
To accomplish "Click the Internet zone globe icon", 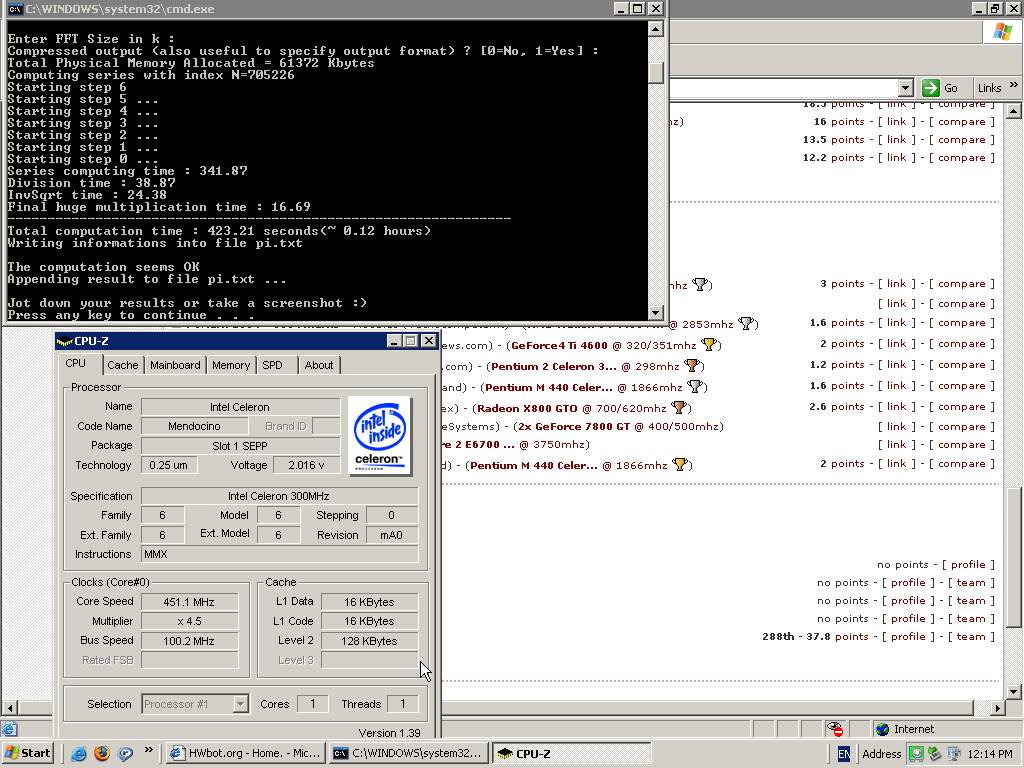I will click(x=883, y=729).
